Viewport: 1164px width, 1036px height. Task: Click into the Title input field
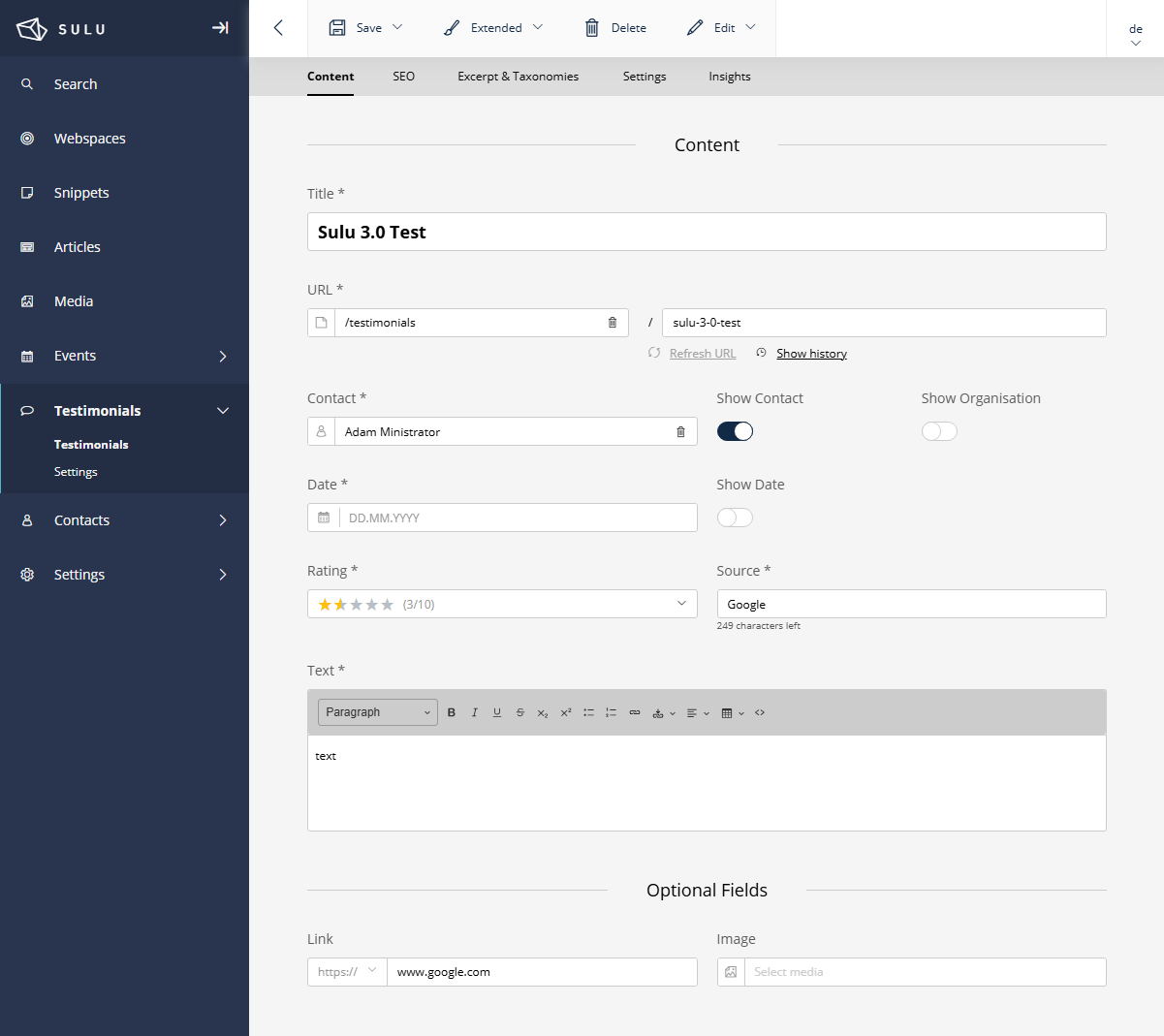click(707, 232)
